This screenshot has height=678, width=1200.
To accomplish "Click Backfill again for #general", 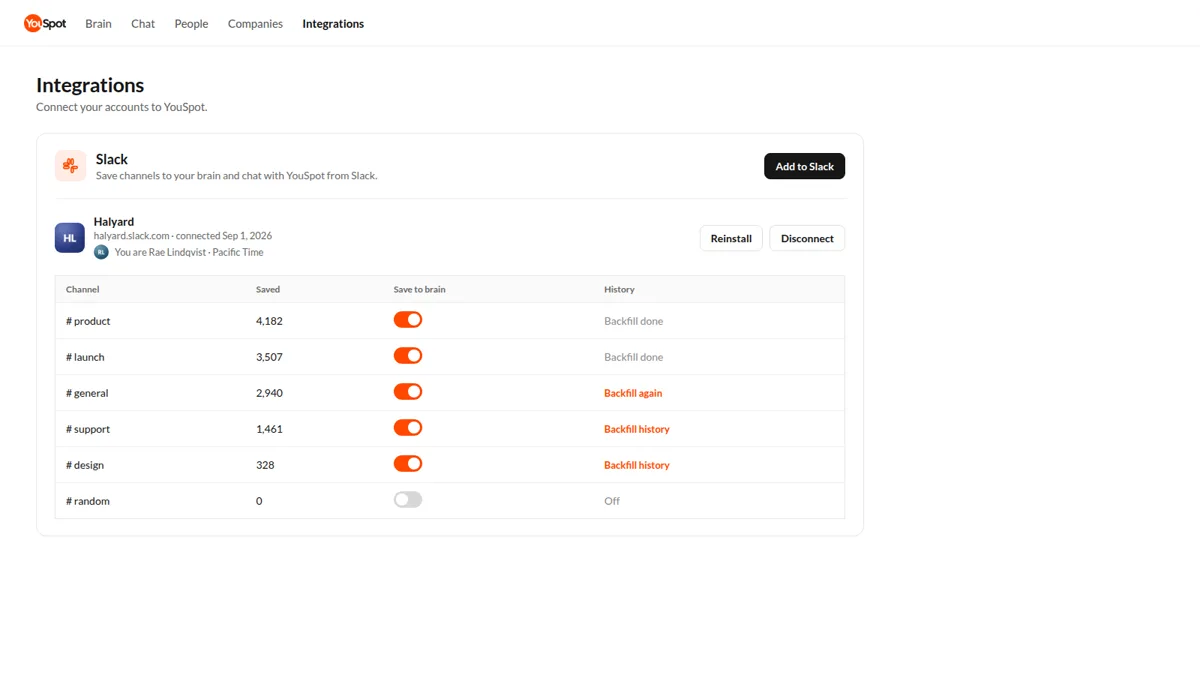I will point(633,393).
